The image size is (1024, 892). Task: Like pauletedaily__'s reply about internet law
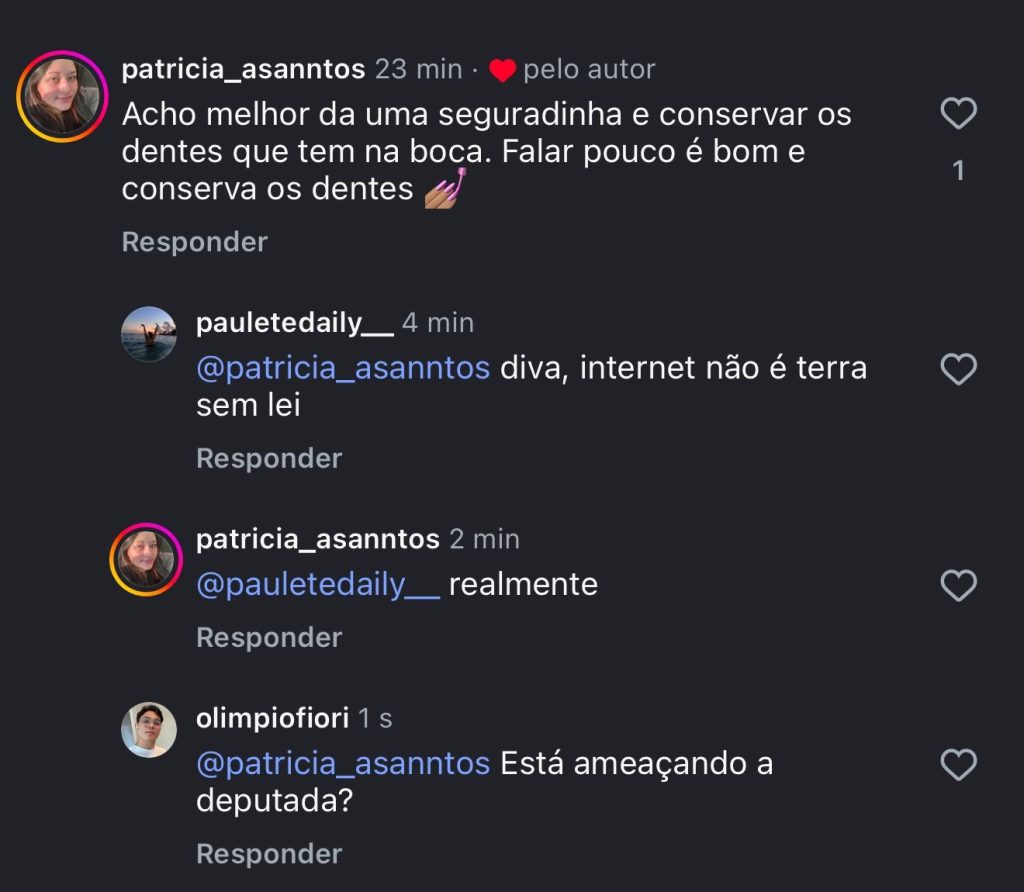959,371
